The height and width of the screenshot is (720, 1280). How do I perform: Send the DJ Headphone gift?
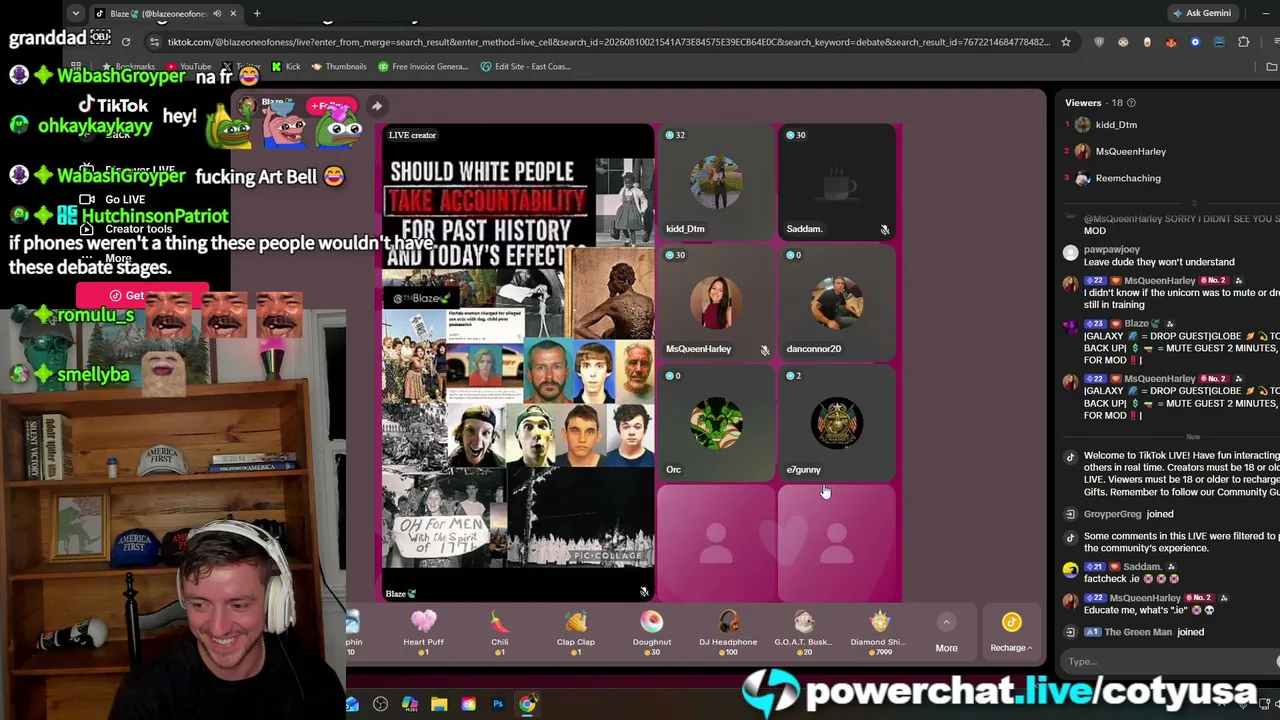[728, 632]
